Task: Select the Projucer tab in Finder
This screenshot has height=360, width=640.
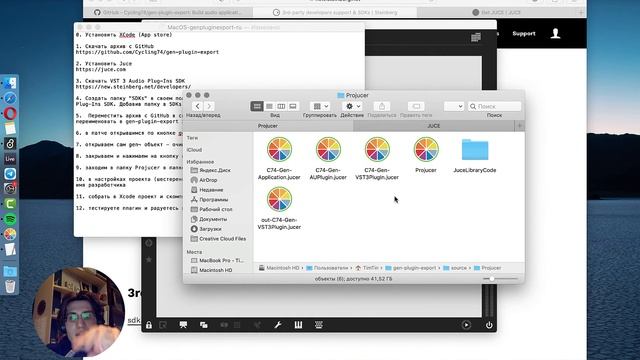Action: pyautogui.click(x=268, y=126)
